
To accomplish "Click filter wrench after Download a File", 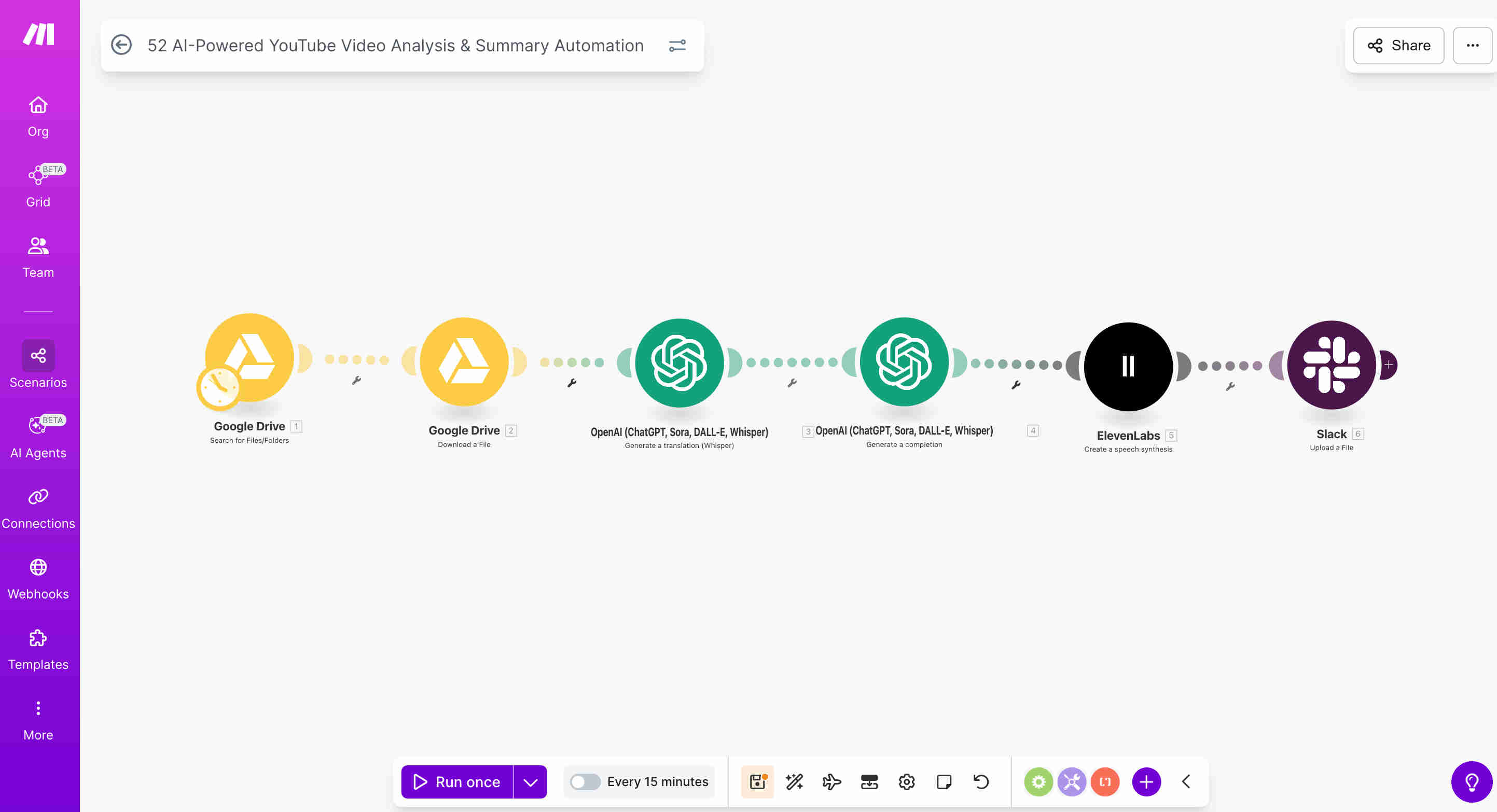I will click(x=572, y=383).
